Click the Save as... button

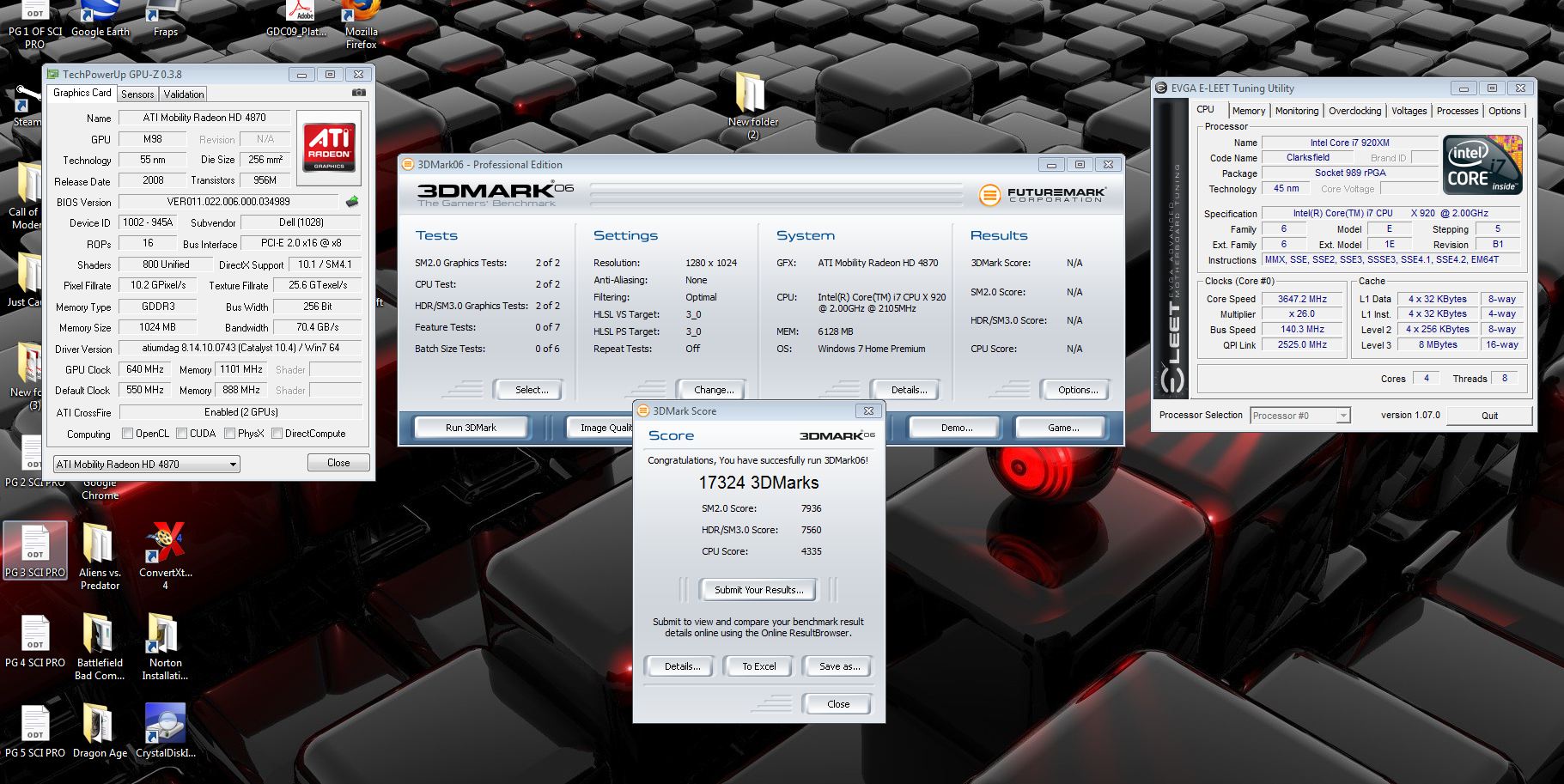839,666
